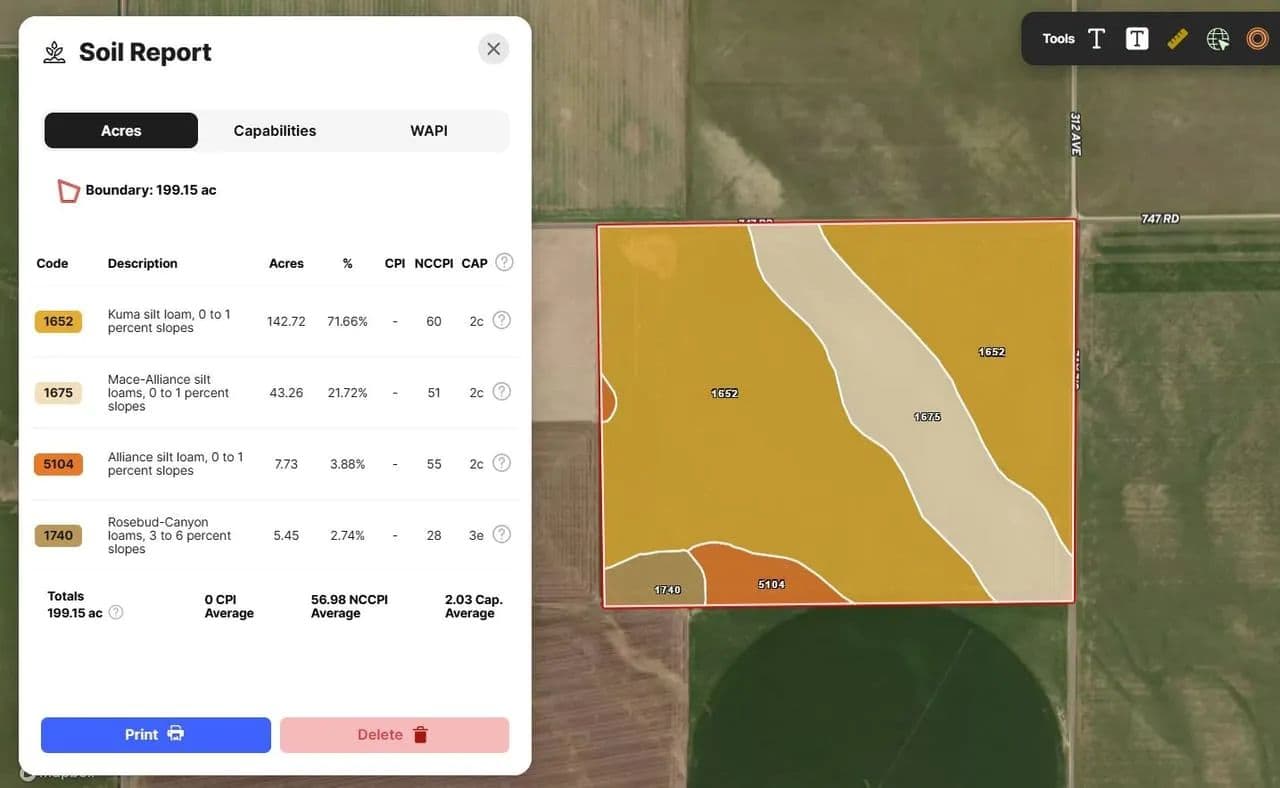The image size is (1280, 788).
Task: Close the Soil Report panel
Action: coord(493,49)
